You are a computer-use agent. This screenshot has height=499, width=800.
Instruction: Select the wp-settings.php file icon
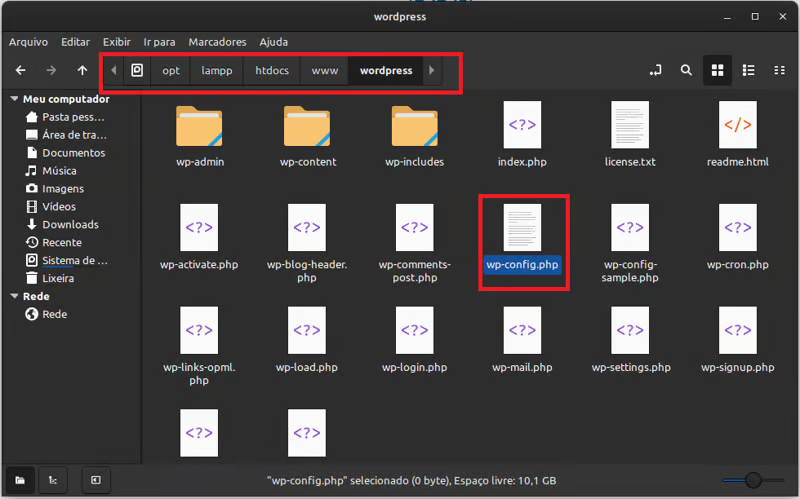[x=630, y=331]
